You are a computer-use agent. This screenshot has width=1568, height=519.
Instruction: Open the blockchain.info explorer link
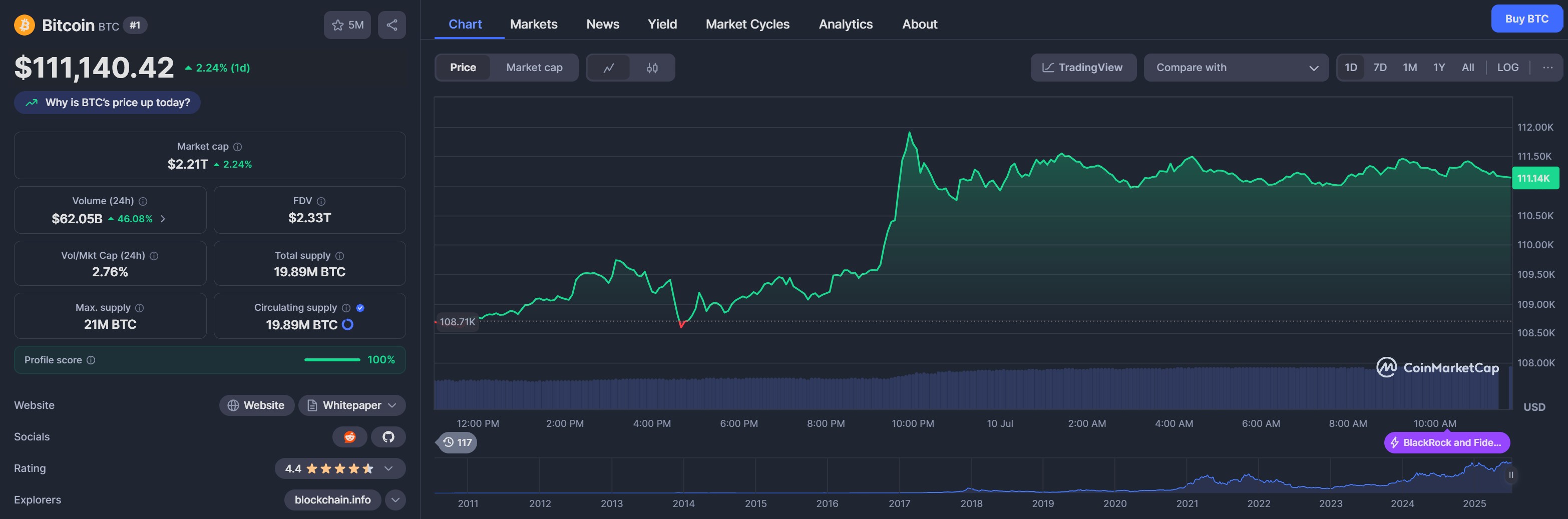pyautogui.click(x=332, y=500)
